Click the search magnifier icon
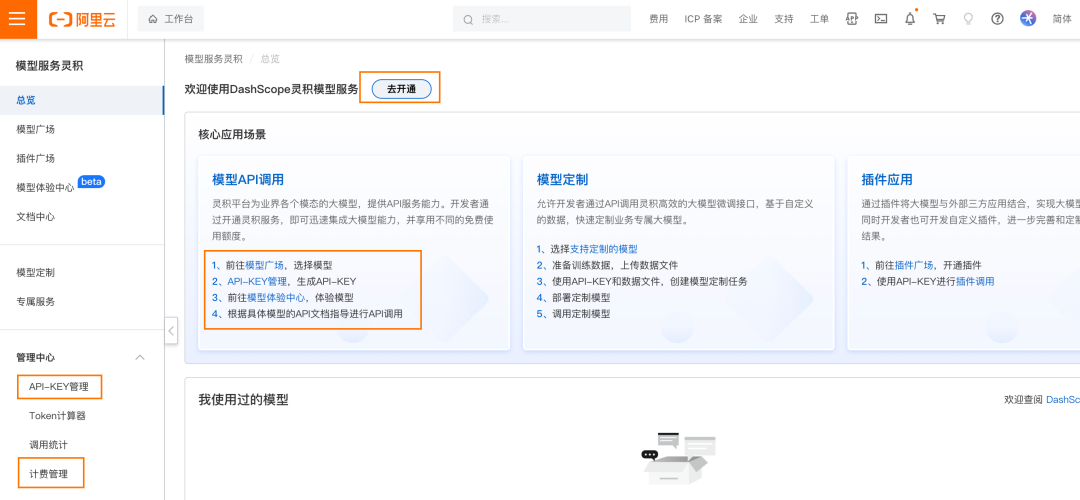The height and width of the screenshot is (500, 1080). [x=468, y=20]
